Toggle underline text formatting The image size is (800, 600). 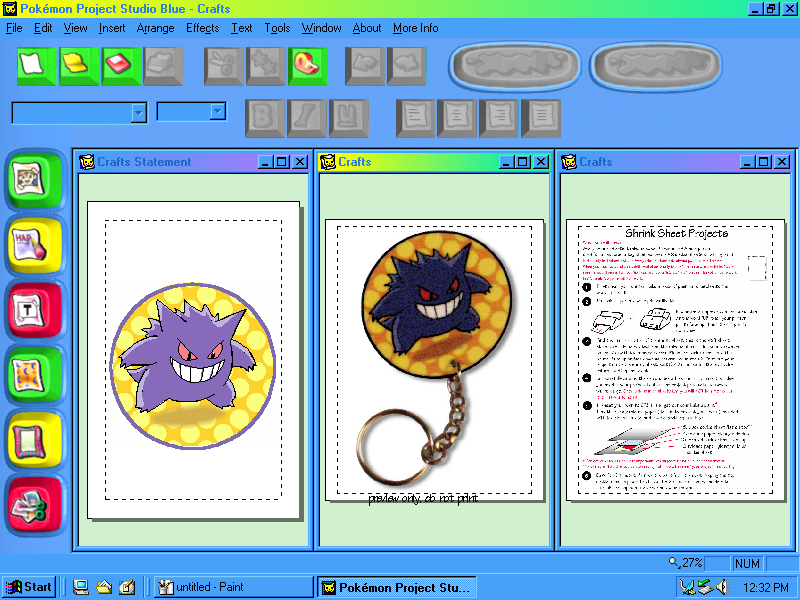[347, 113]
